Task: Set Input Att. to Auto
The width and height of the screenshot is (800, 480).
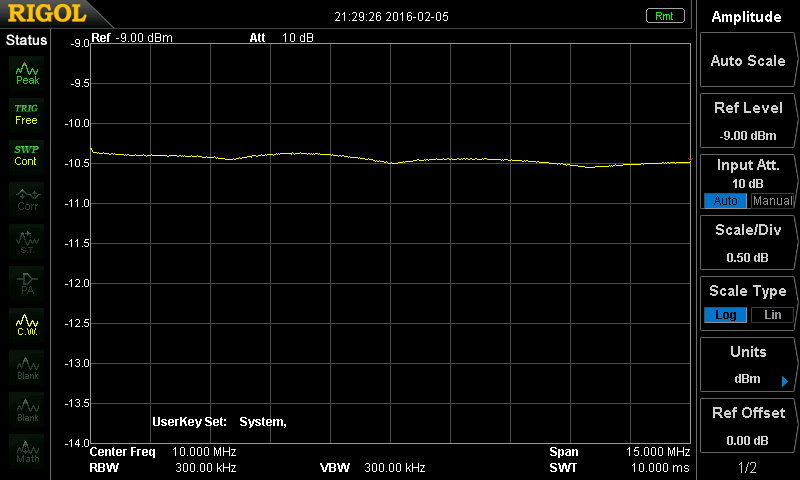Action: click(x=725, y=201)
